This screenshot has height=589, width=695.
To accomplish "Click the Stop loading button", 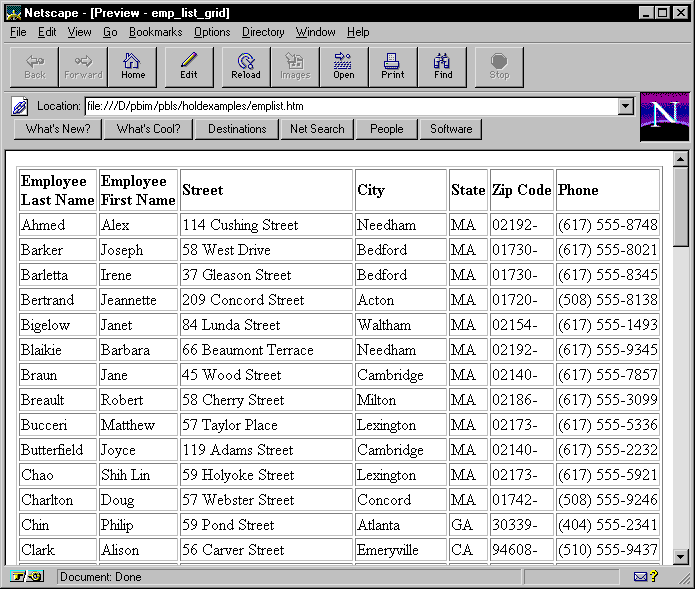I will (499, 67).
